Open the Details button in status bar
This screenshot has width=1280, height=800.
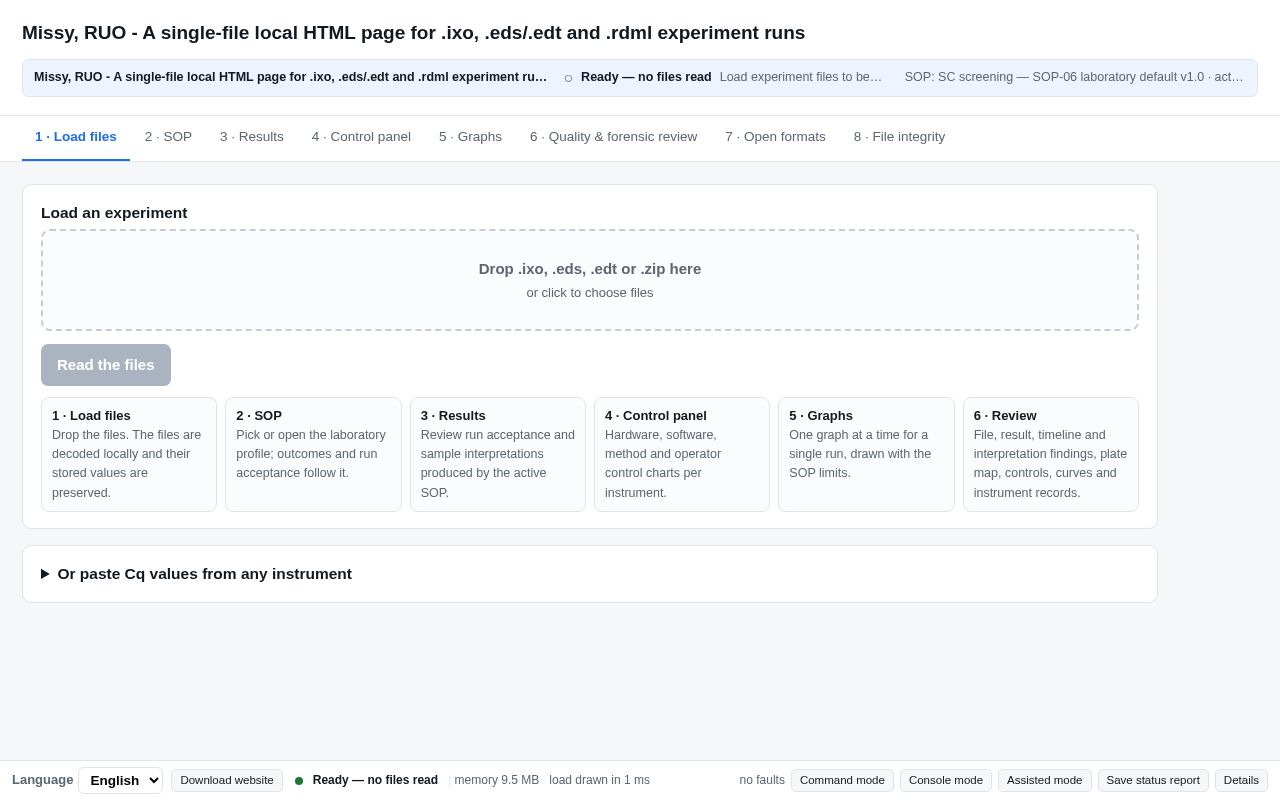(1241, 780)
